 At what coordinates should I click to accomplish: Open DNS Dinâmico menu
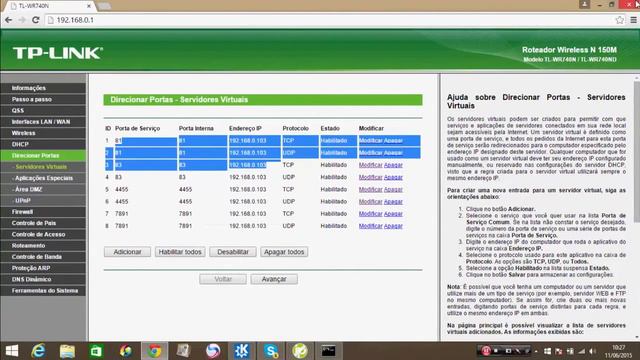(x=43, y=279)
